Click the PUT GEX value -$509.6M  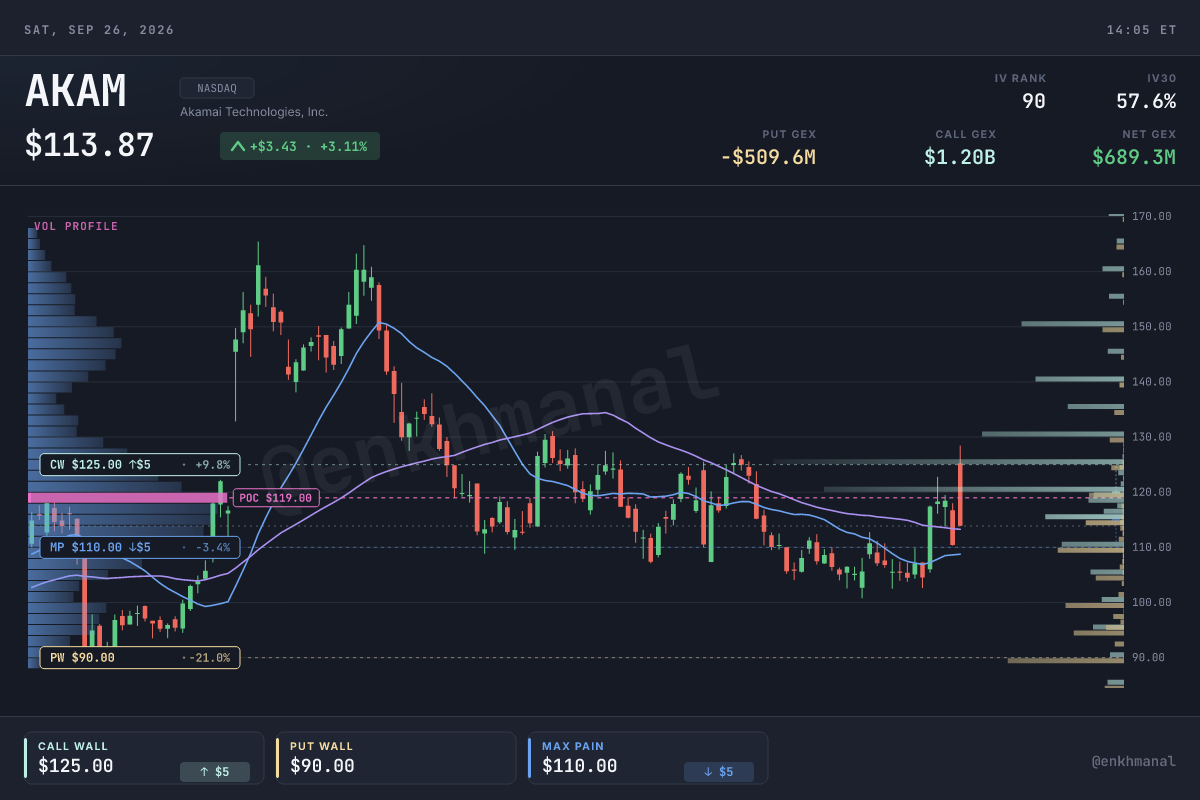click(x=768, y=157)
